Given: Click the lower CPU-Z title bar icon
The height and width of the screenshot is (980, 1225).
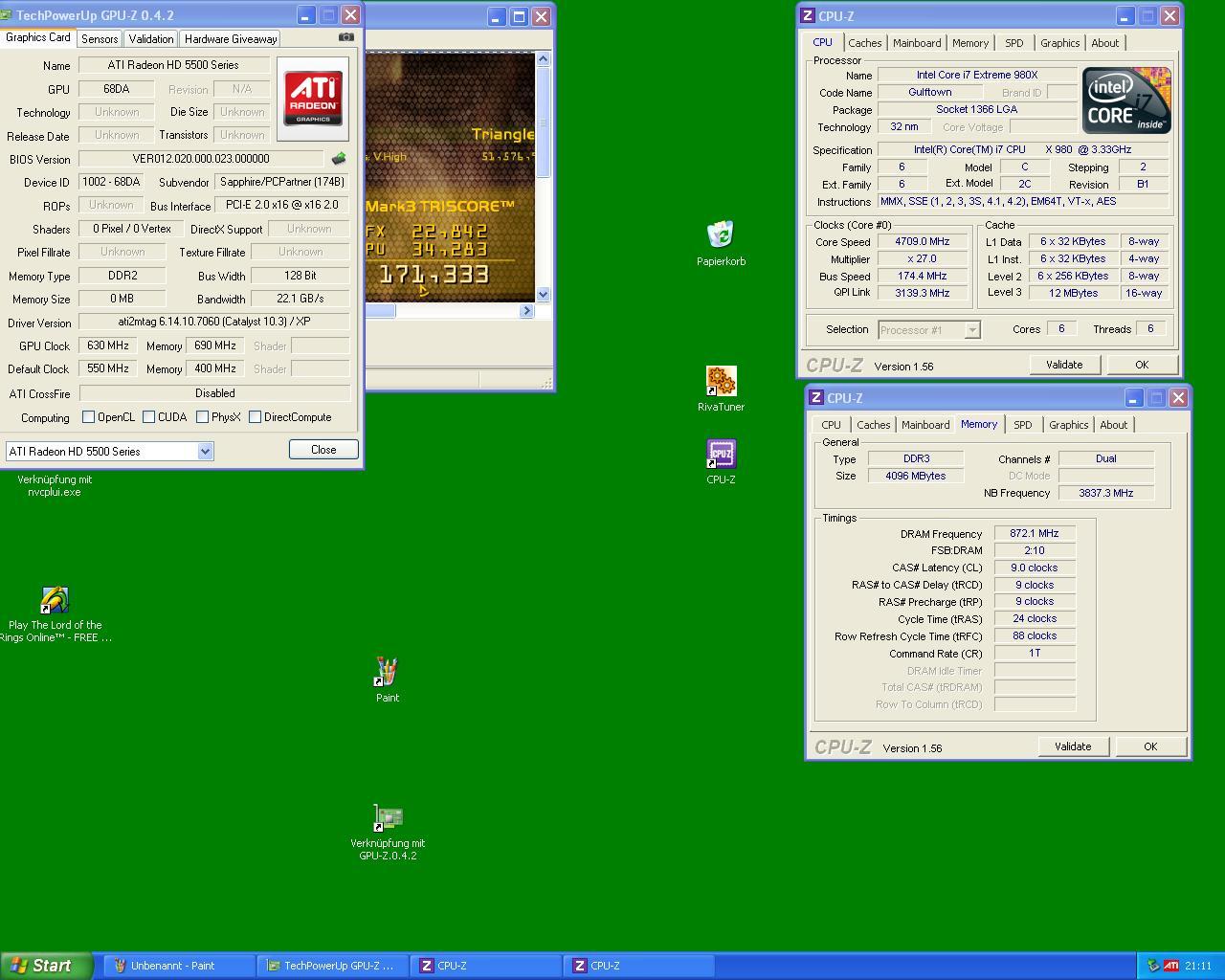Looking at the screenshot, I should pos(816,397).
